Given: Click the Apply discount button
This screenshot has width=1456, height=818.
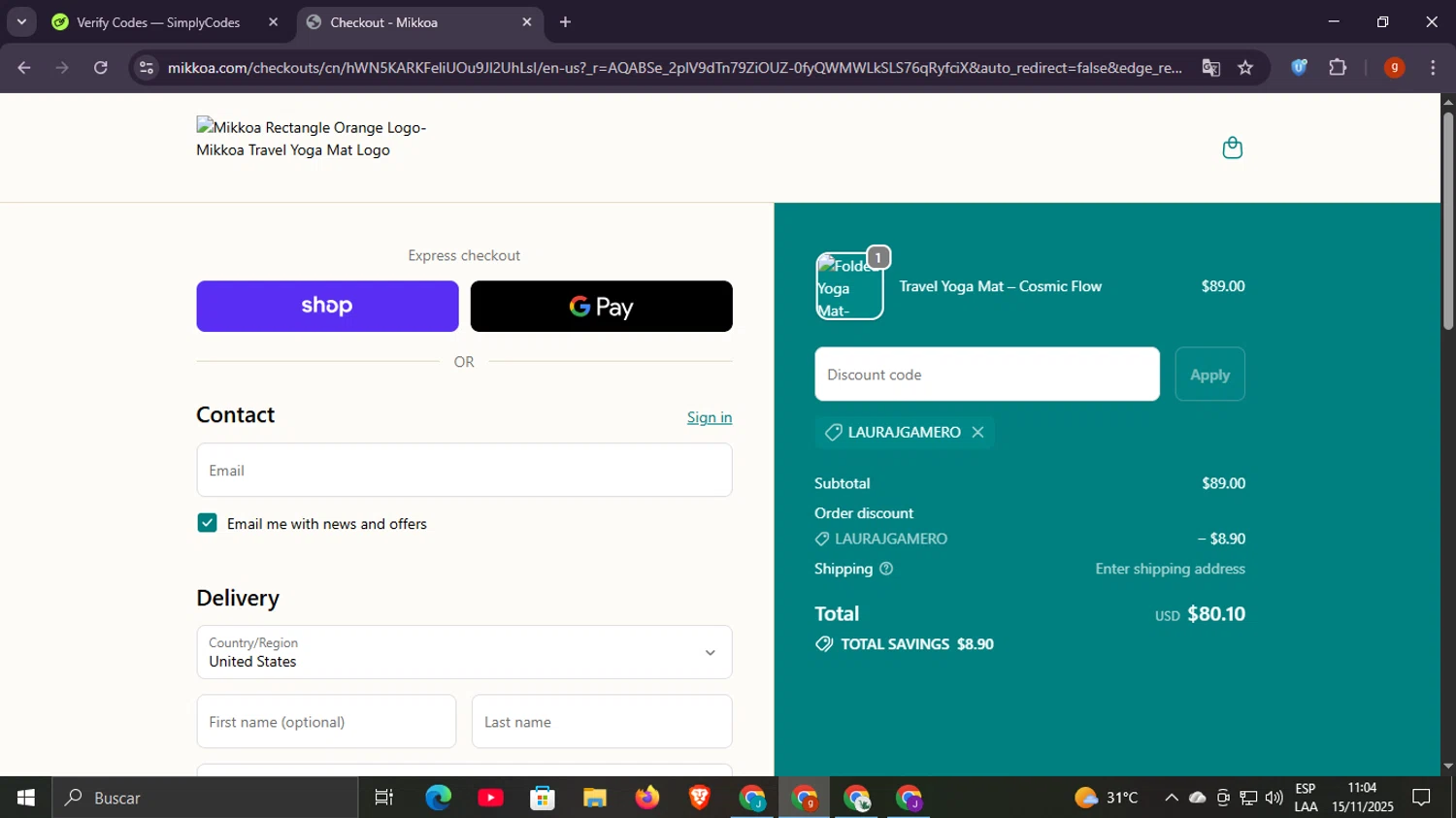Looking at the screenshot, I should tap(1209, 375).
